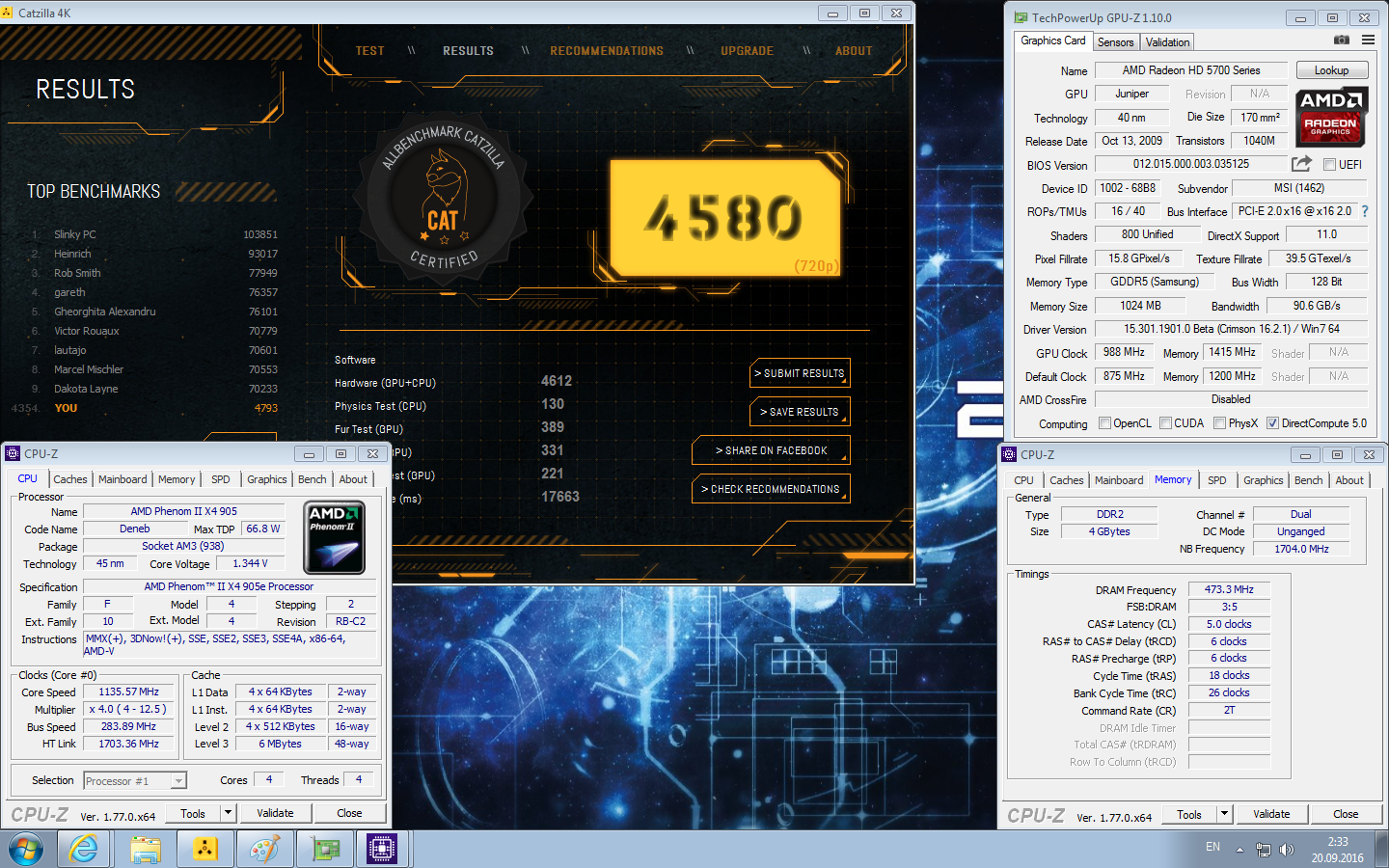Click the BIOS share/export arrow icon in GPU-Z
This screenshot has height=868, width=1389.
click(x=1302, y=164)
